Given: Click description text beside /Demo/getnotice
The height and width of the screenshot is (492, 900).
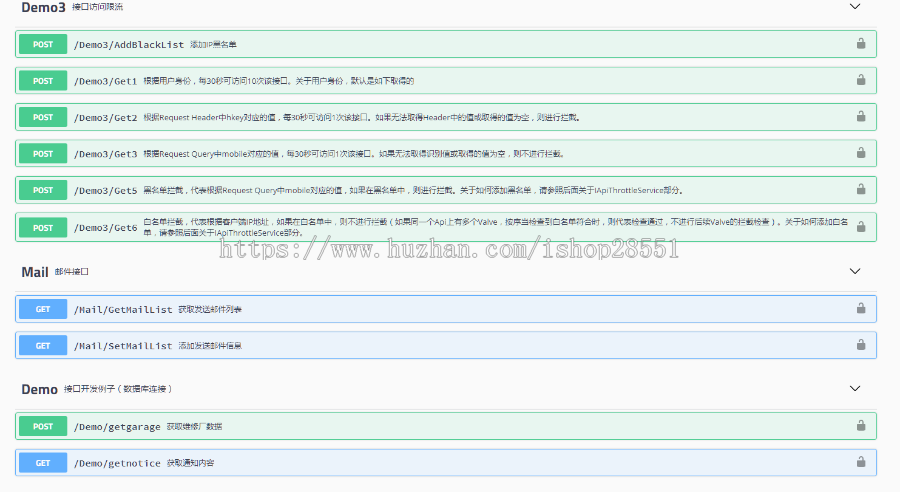Looking at the screenshot, I should tap(190, 463).
